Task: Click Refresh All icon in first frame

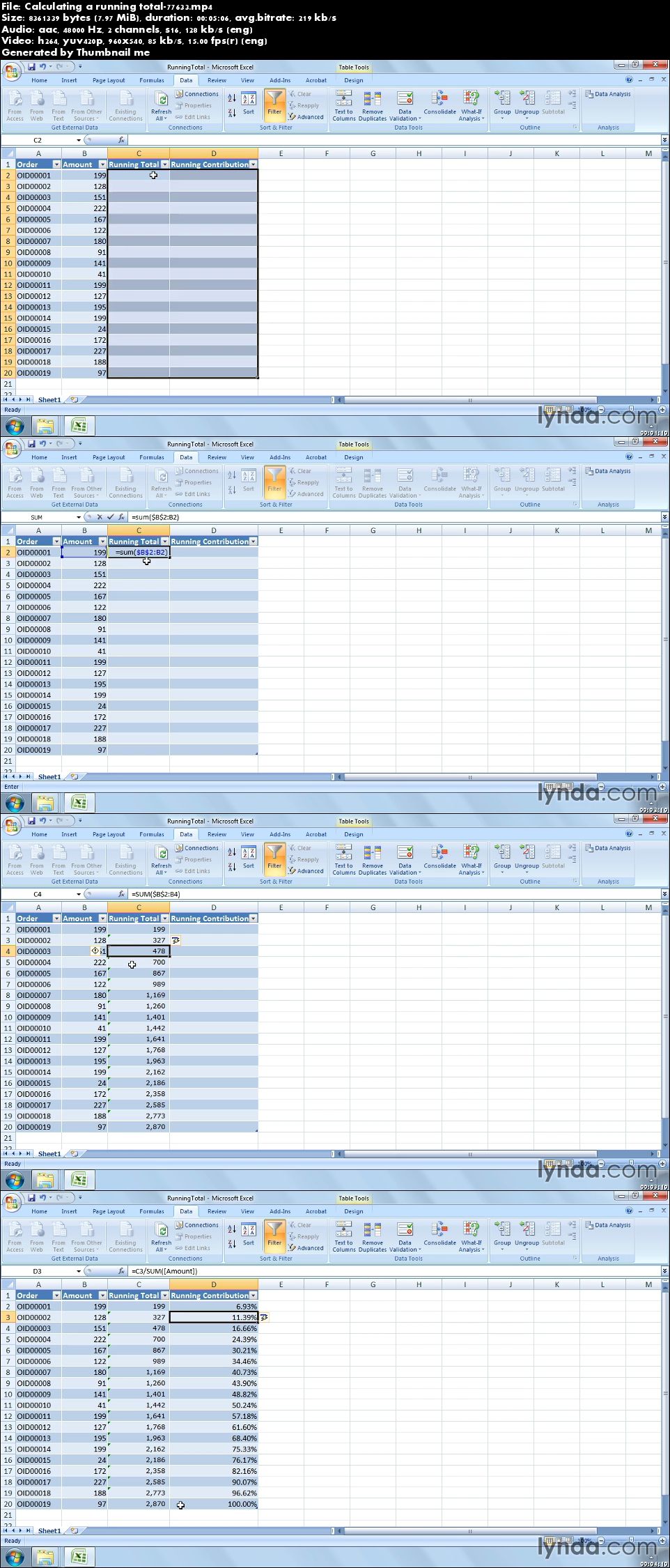Action: pos(161,105)
